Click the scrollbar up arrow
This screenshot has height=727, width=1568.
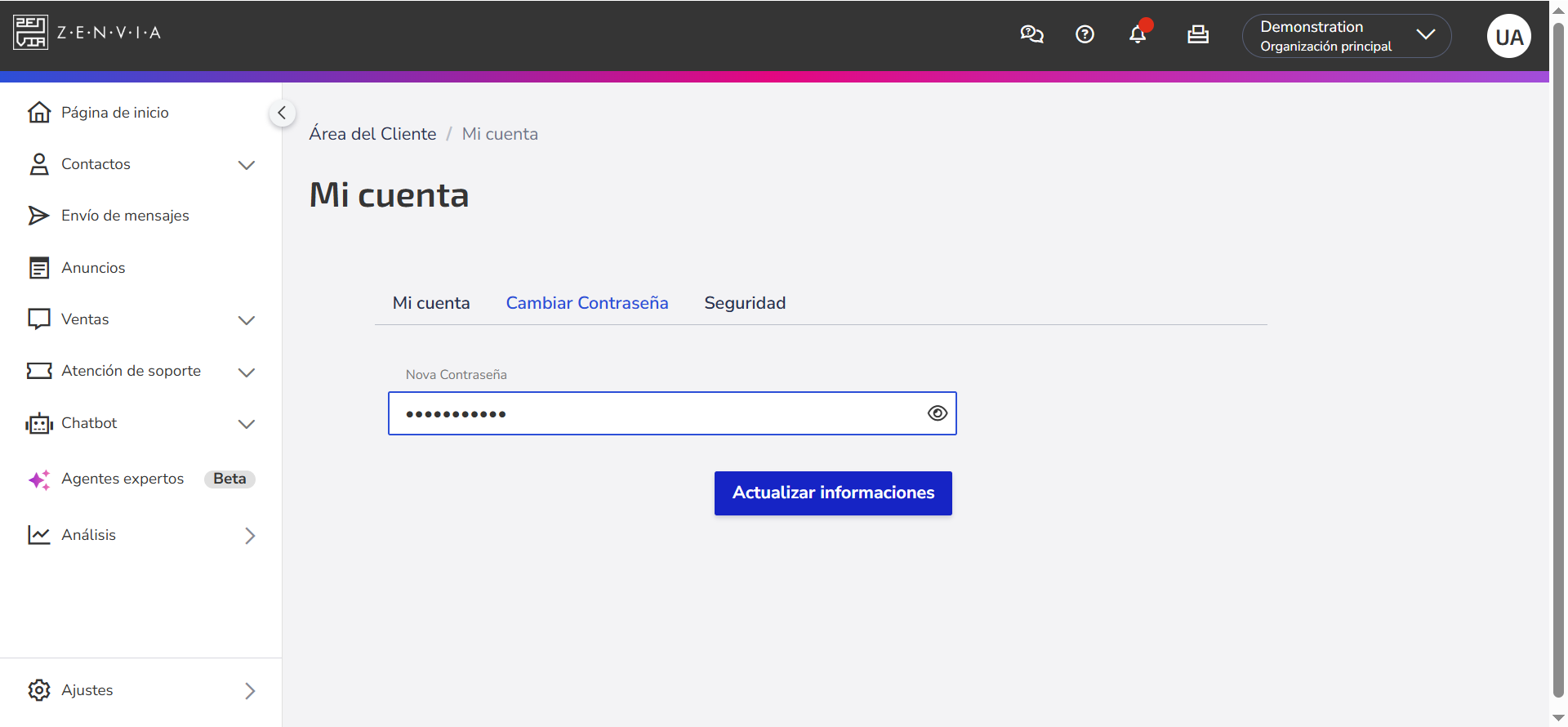[1558, 10]
